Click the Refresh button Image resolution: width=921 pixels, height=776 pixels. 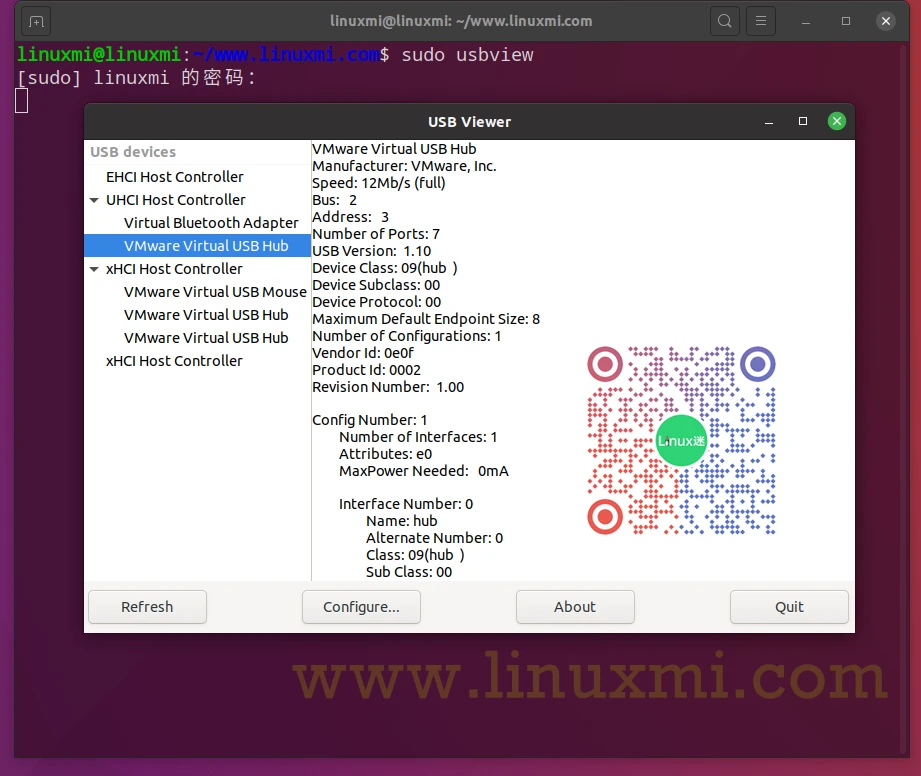(147, 607)
